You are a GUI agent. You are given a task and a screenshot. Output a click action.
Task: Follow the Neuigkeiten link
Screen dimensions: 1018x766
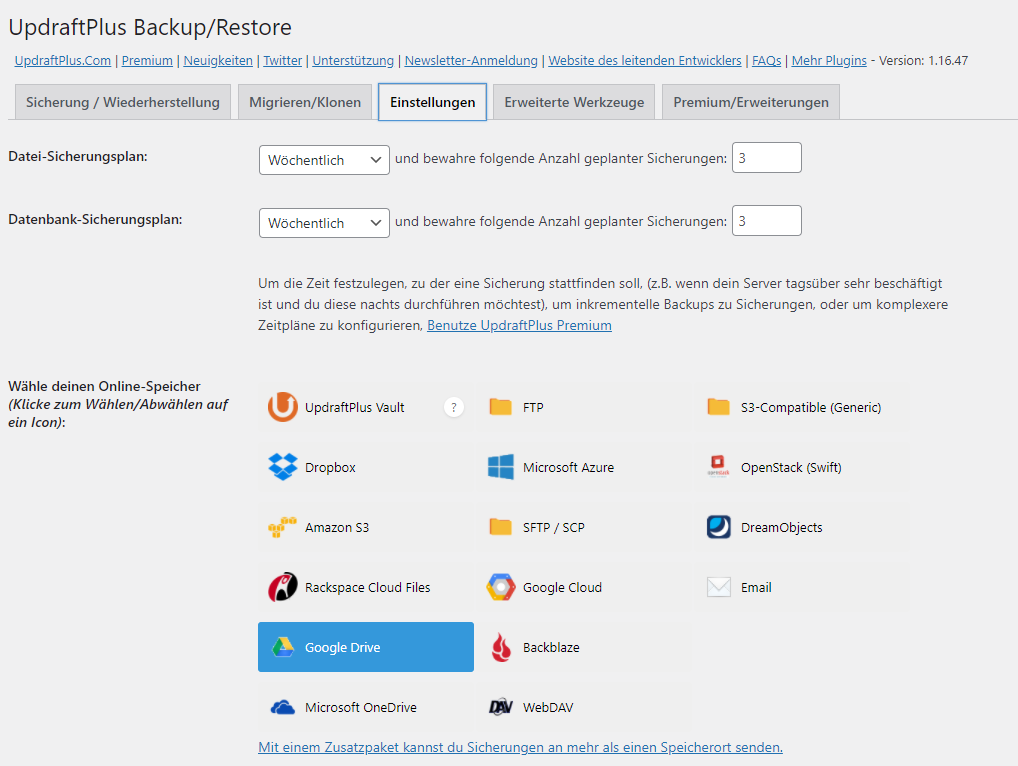click(x=218, y=60)
